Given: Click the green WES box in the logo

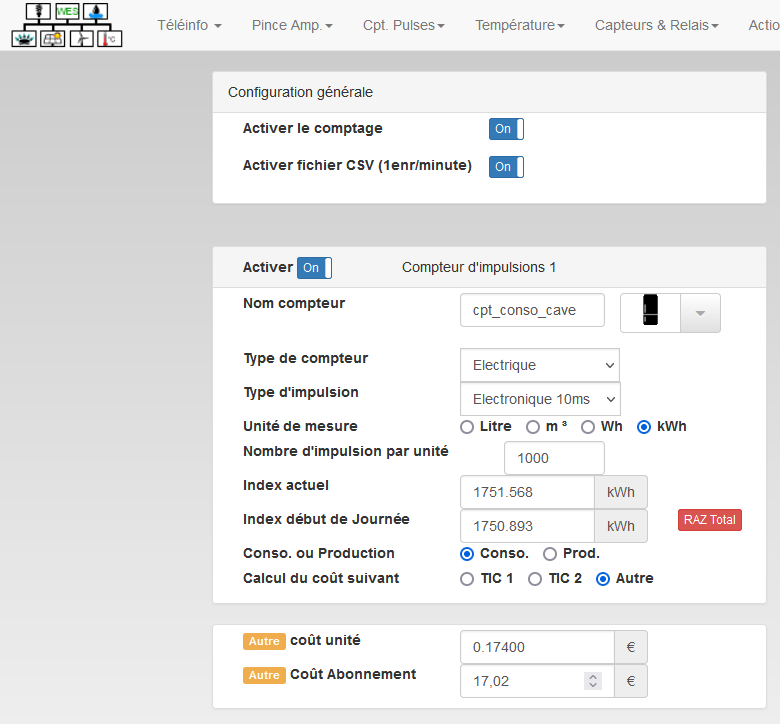Looking at the screenshot, I should (68, 12).
